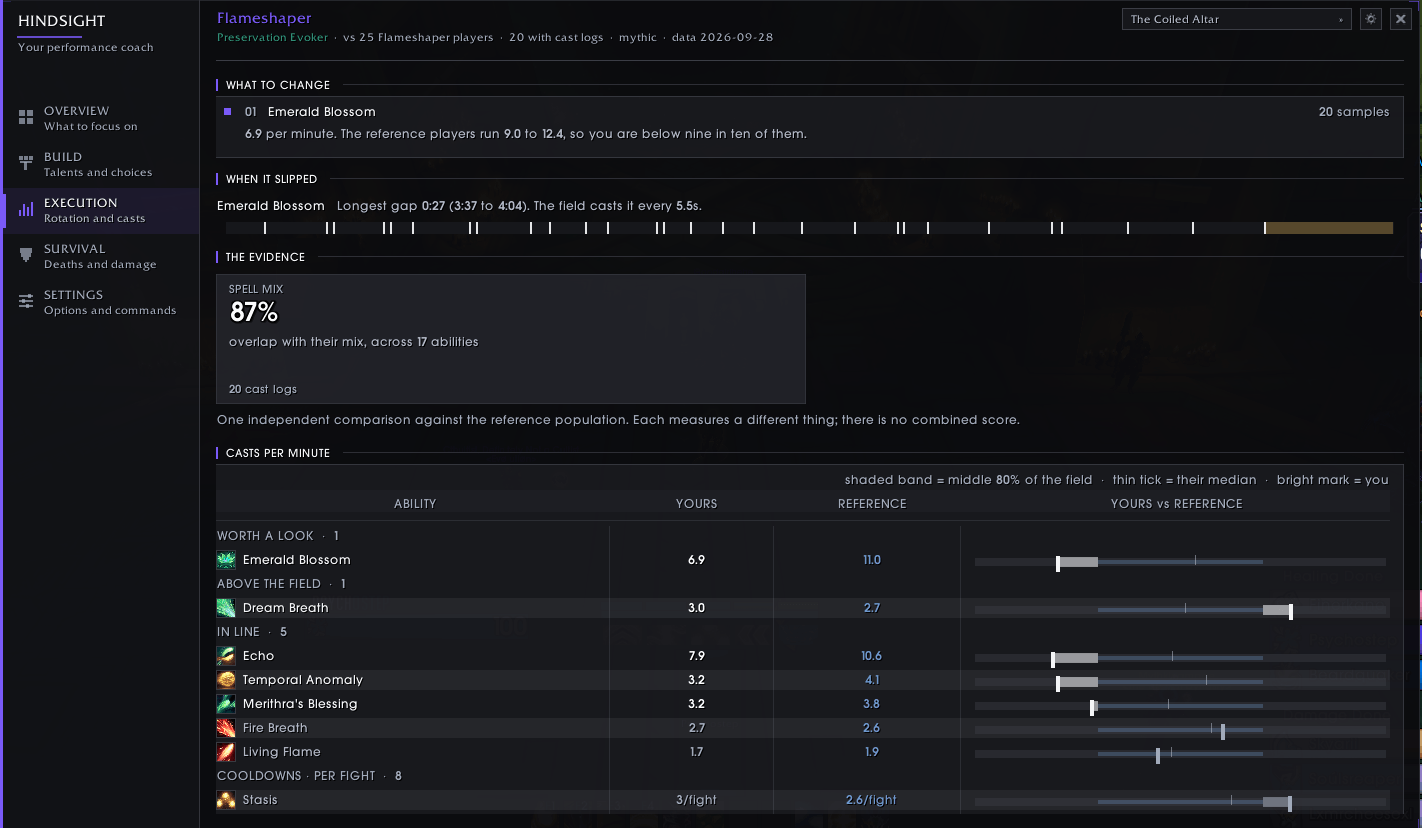The width and height of the screenshot is (1422, 828).
Task: Click Dream Breath yours vs reference bar
Action: [1180, 610]
